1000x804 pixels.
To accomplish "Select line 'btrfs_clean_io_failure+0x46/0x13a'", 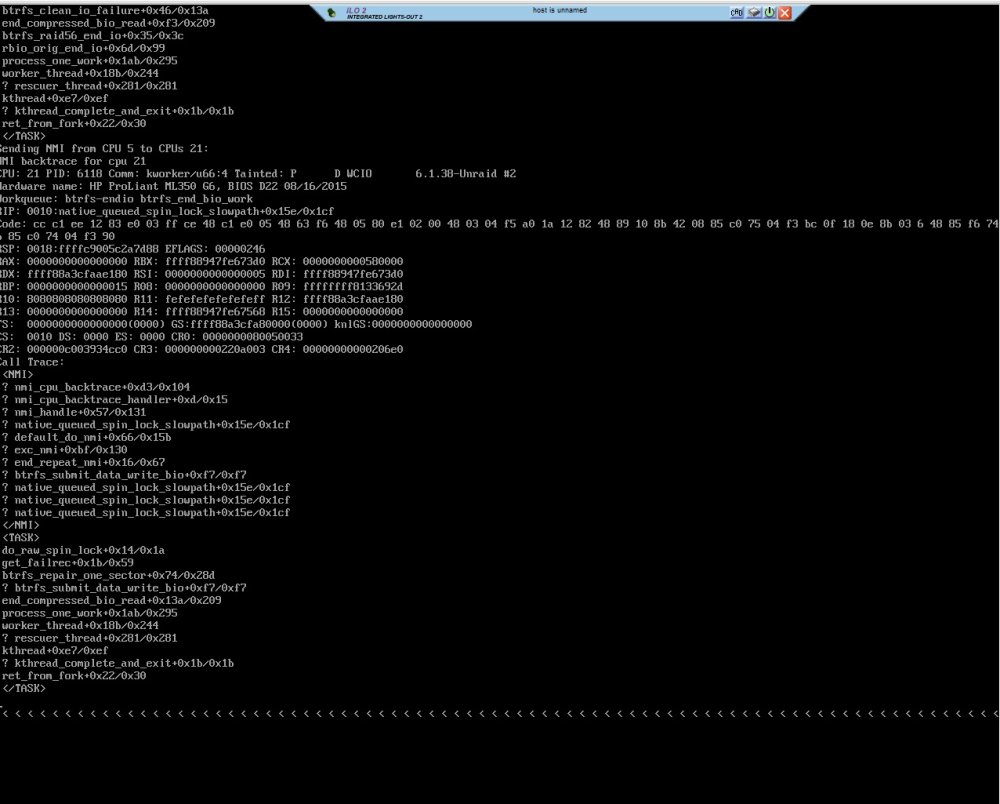I will [x=105, y=11].
